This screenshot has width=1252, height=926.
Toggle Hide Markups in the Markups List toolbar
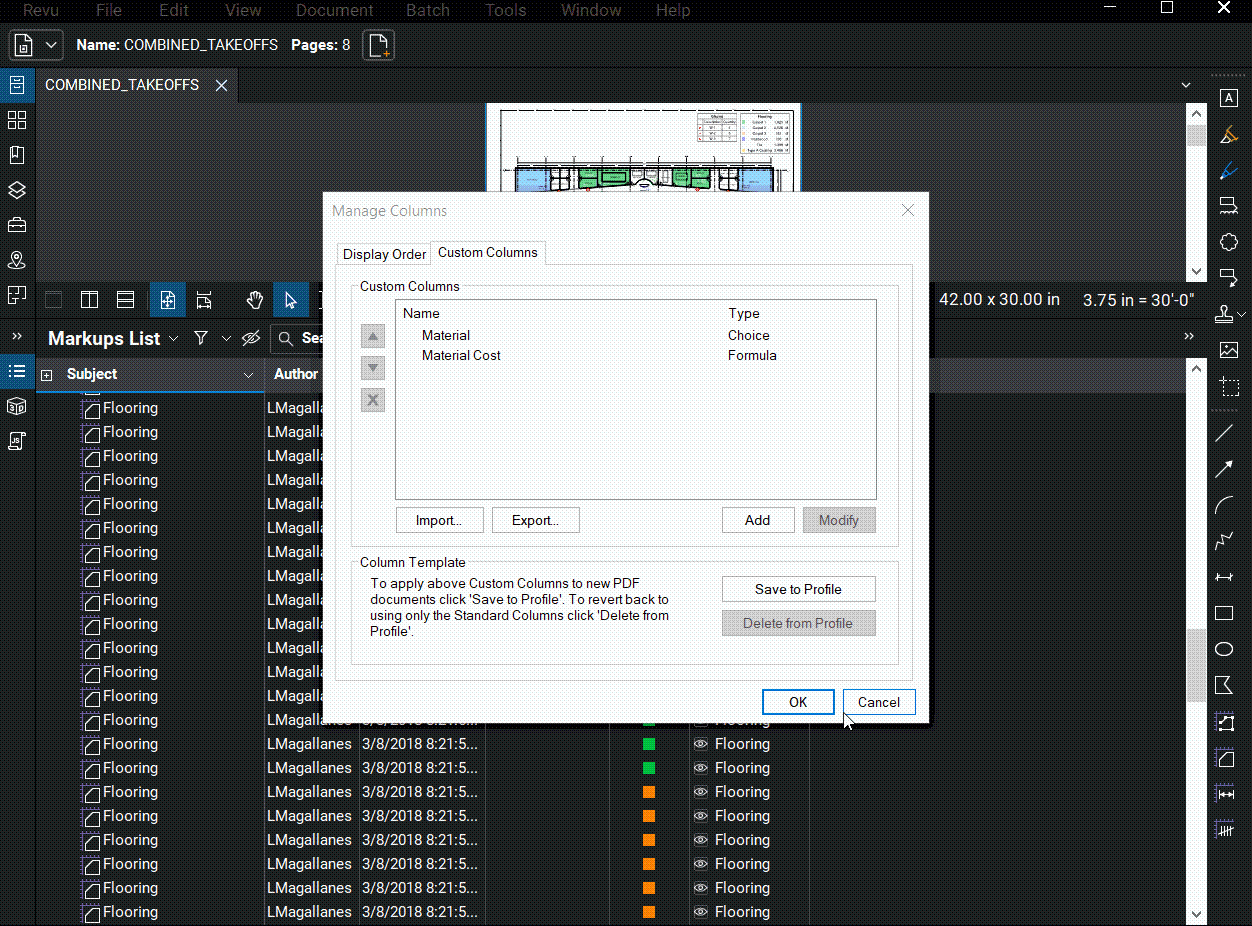pos(250,338)
